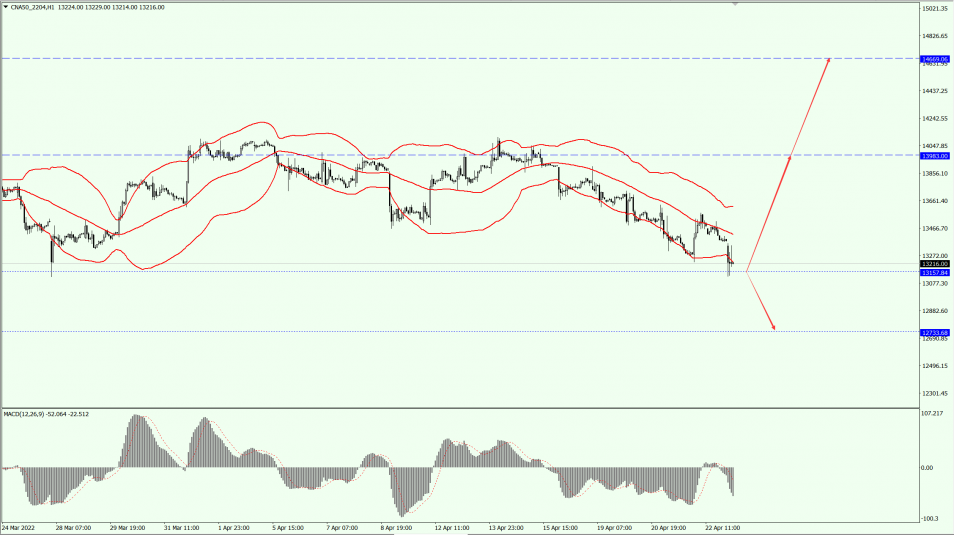Click the 1 Apr 23:00 time label
The image size is (954, 535).
coord(234,527)
